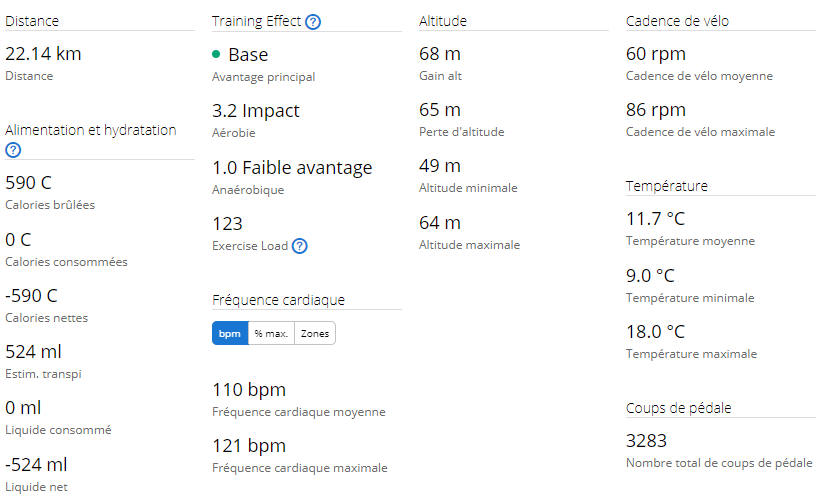Click the Fréquence cardiaque section heading
This screenshot has width=827, height=502.
278,300
